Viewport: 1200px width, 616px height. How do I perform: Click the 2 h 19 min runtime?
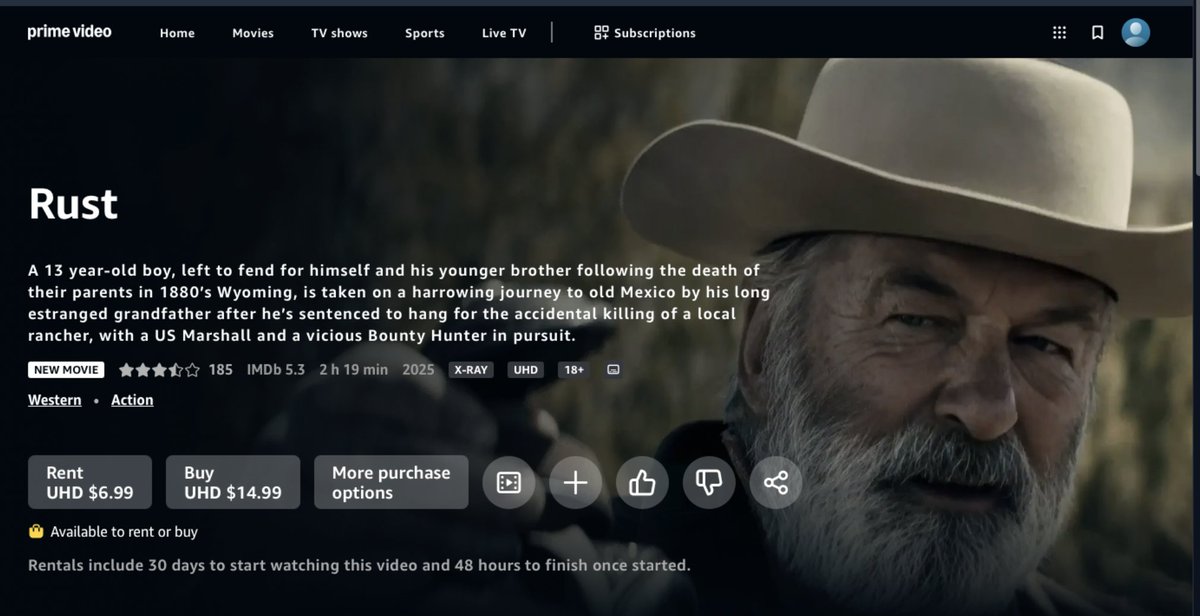coord(353,370)
